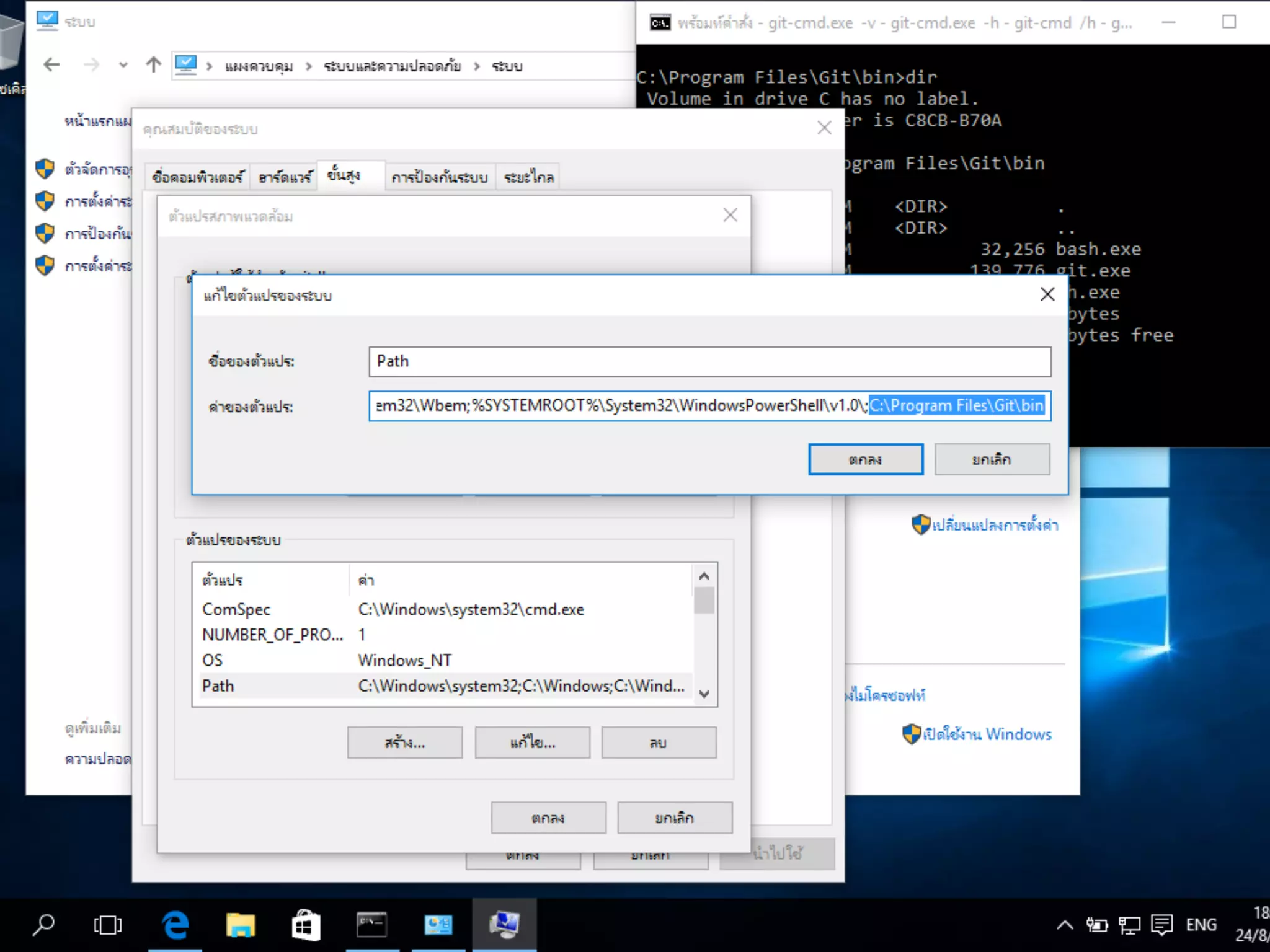Click the network icon in system tray
This screenshot has width=1270, height=952.
click(1129, 925)
